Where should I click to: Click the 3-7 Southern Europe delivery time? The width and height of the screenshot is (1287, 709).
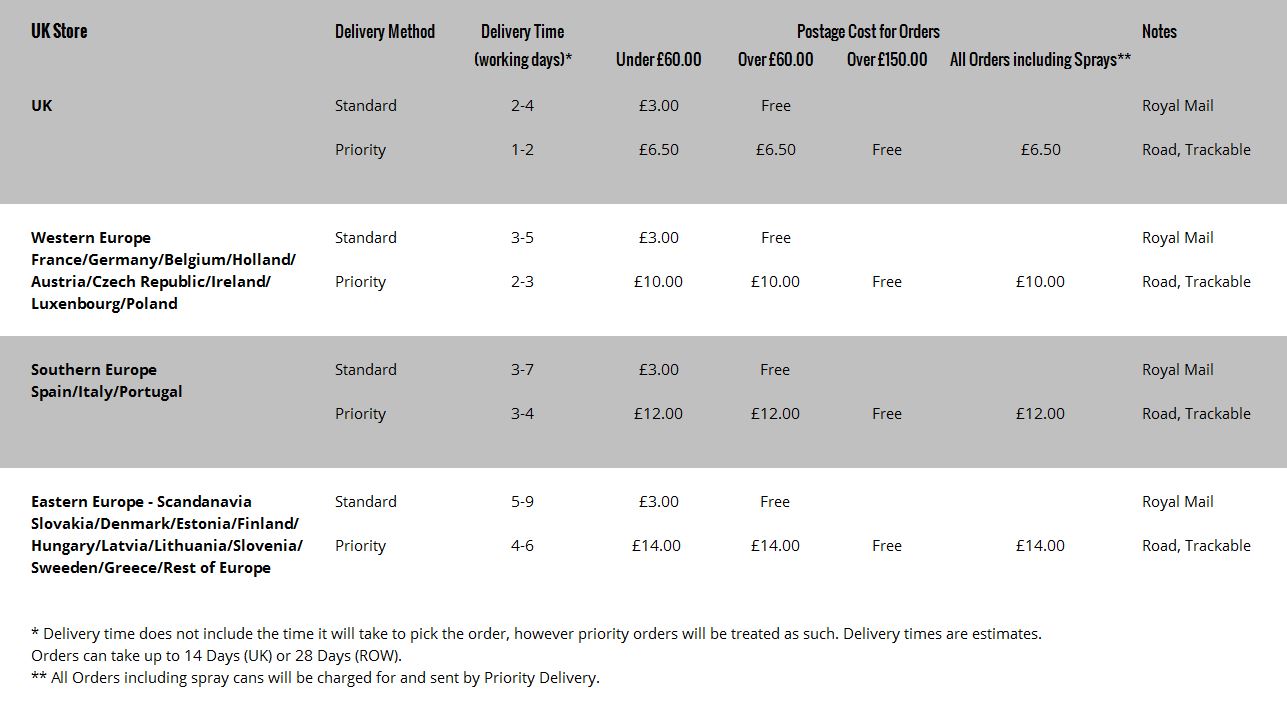click(x=522, y=369)
